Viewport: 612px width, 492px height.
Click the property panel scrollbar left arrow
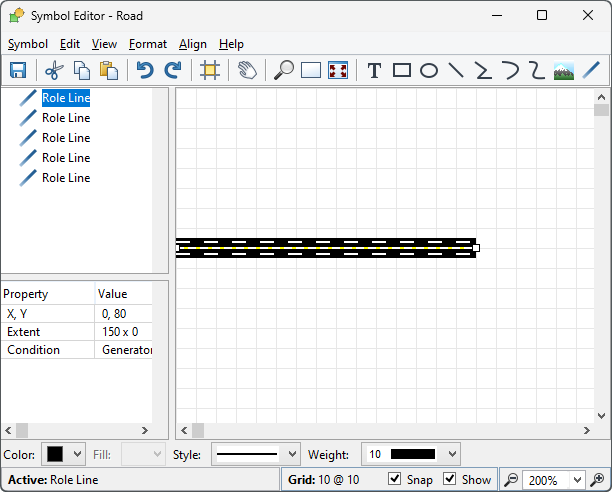pyautogui.click(x=8, y=430)
